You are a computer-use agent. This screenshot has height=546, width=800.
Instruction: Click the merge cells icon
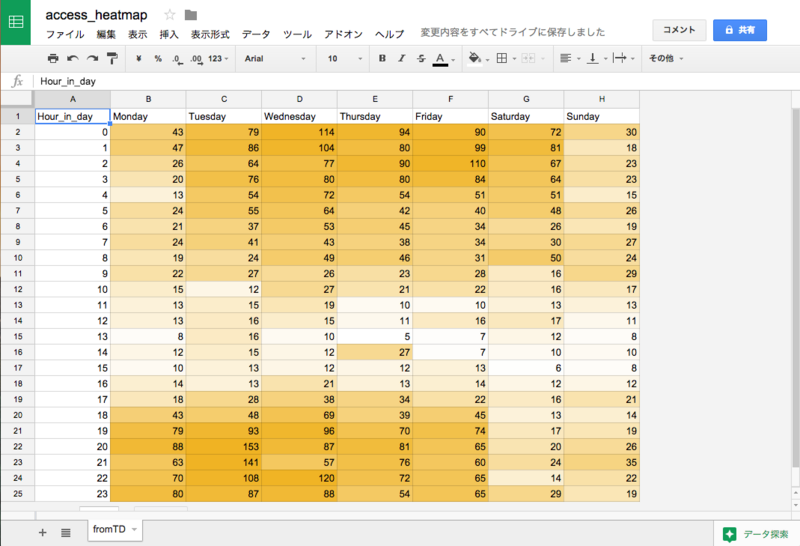tap(529, 58)
